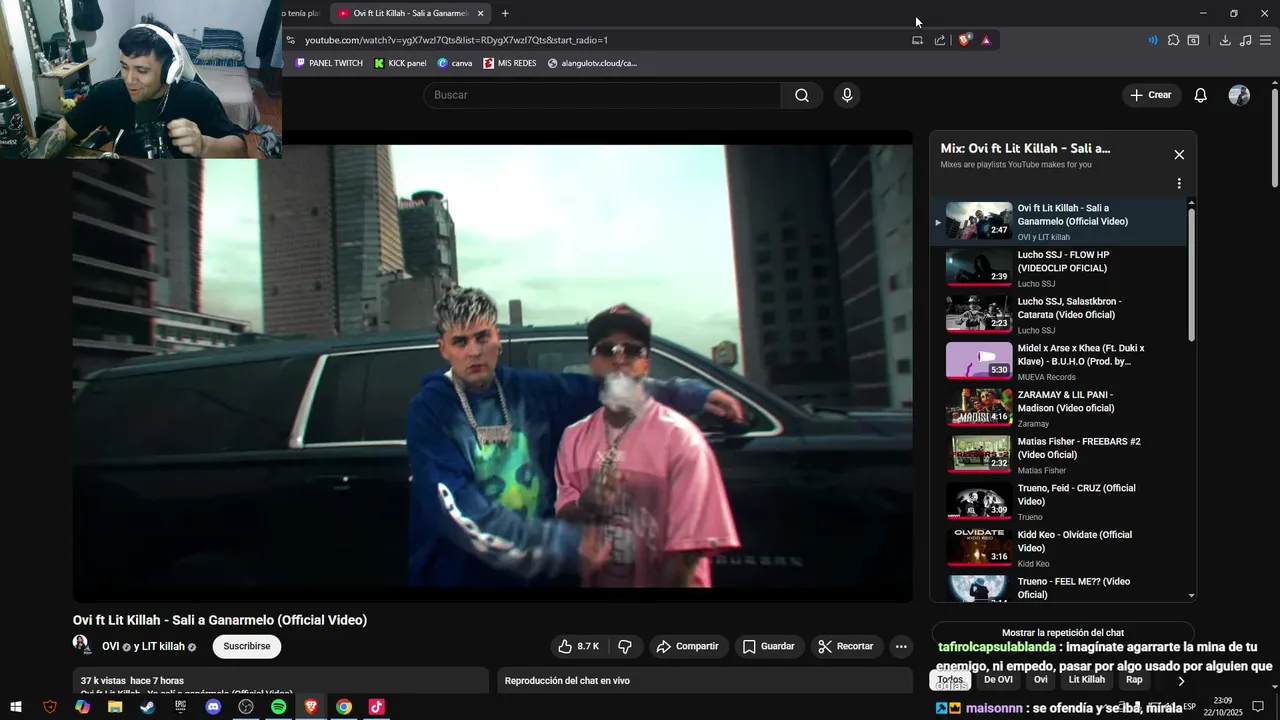Open the Mix playlist three-dot menu

point(1179,184)
